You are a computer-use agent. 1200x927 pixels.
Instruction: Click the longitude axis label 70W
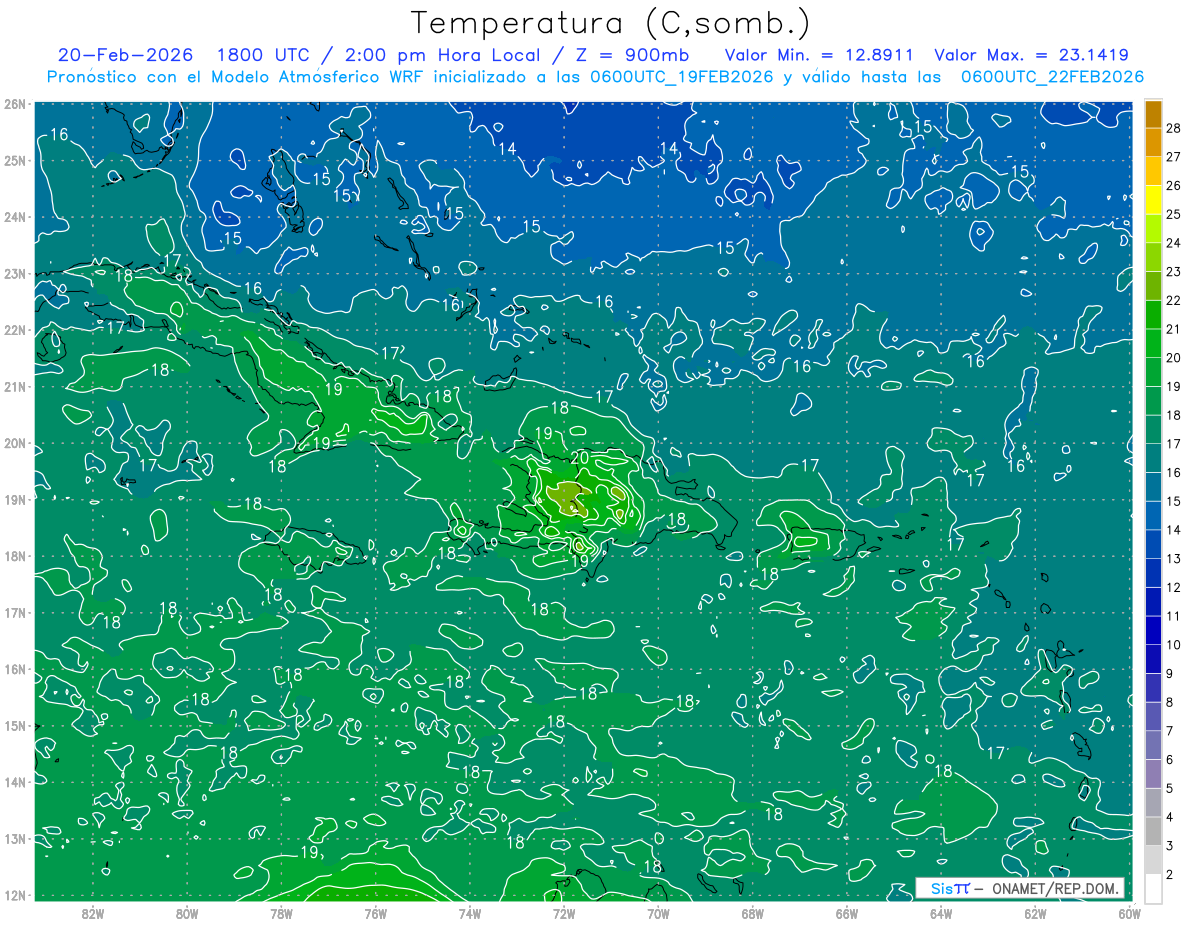coord(658,913)
